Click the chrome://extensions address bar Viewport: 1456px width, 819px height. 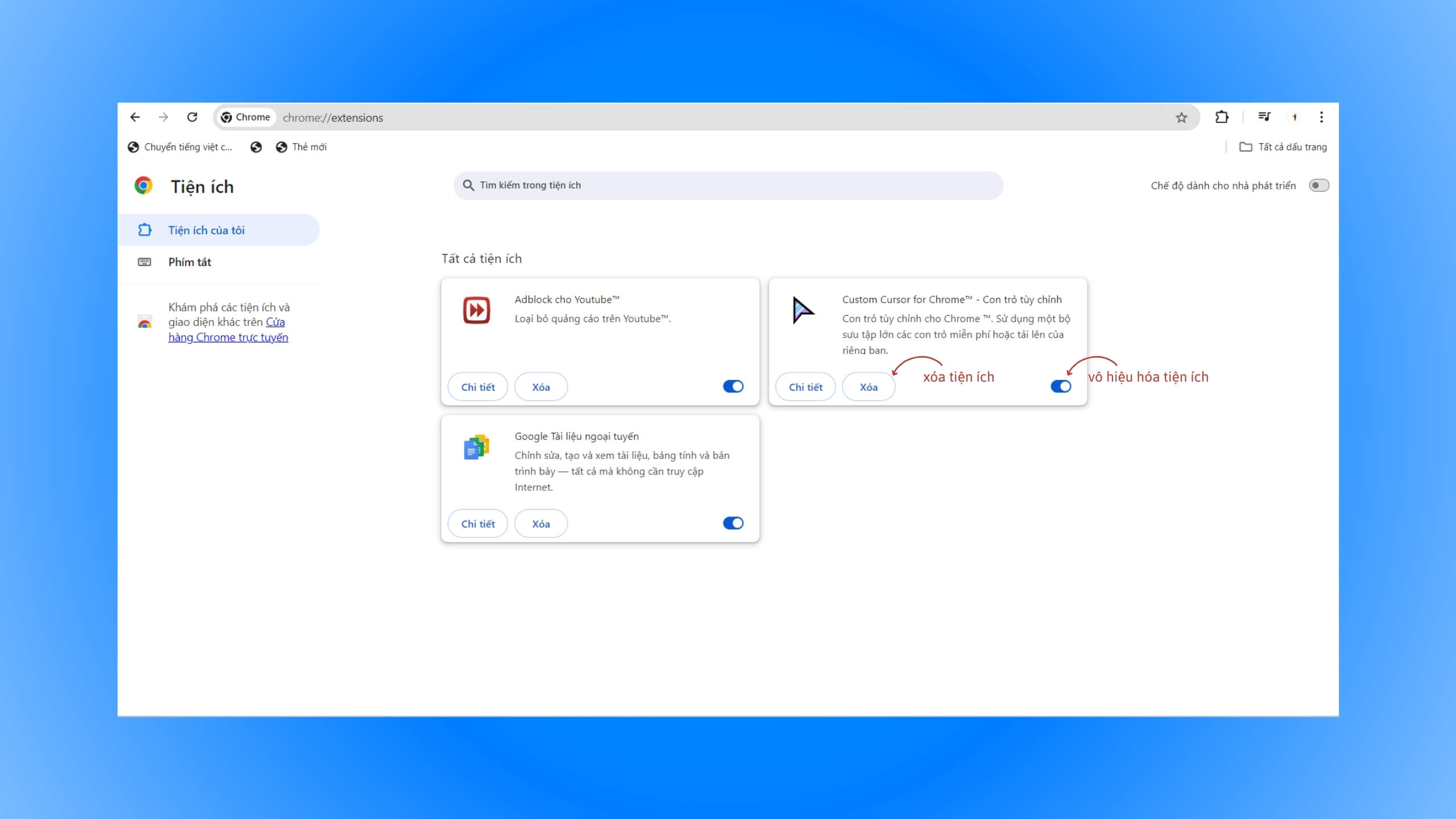click(705, 117)
